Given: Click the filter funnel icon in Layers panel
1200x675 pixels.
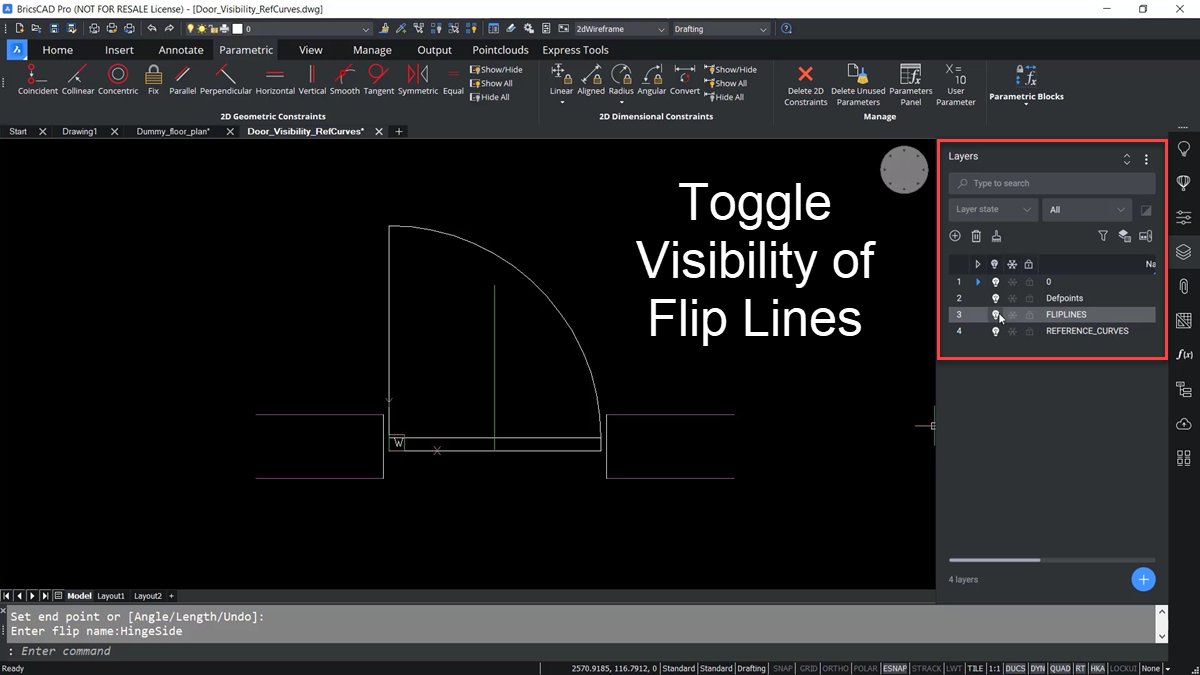Looking at the screenshot, I should [x=1103, y=235].
